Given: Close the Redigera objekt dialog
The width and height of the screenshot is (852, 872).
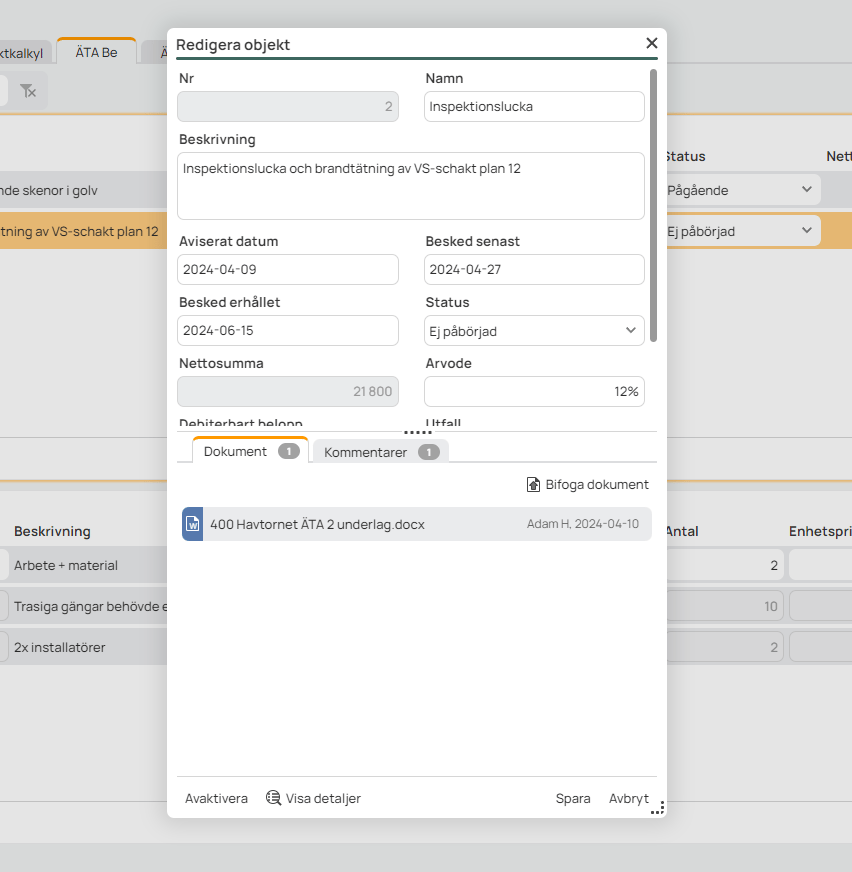Looking at the screenshot, I should (652, 43).
